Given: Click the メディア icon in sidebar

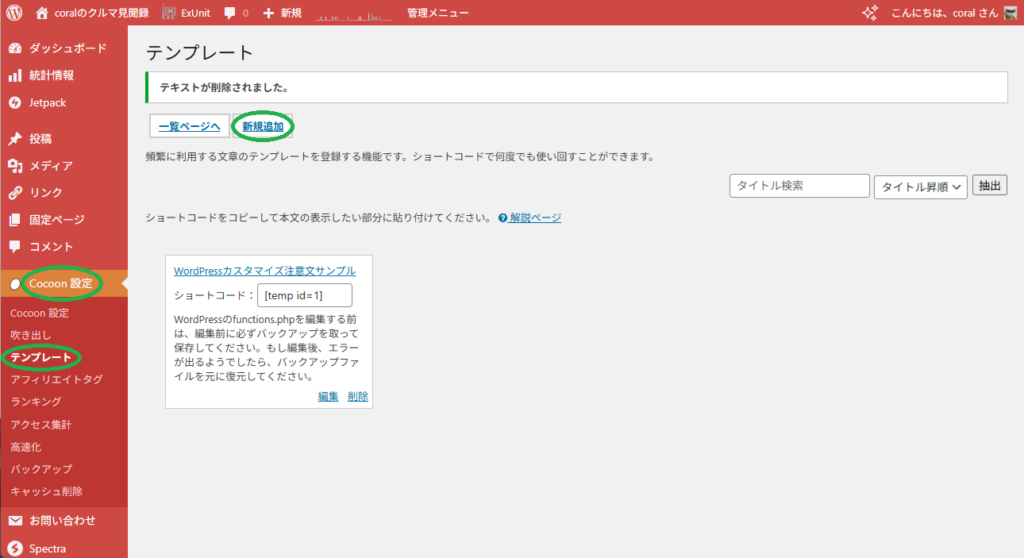Looking at the screenshot, I should [15, 166].
